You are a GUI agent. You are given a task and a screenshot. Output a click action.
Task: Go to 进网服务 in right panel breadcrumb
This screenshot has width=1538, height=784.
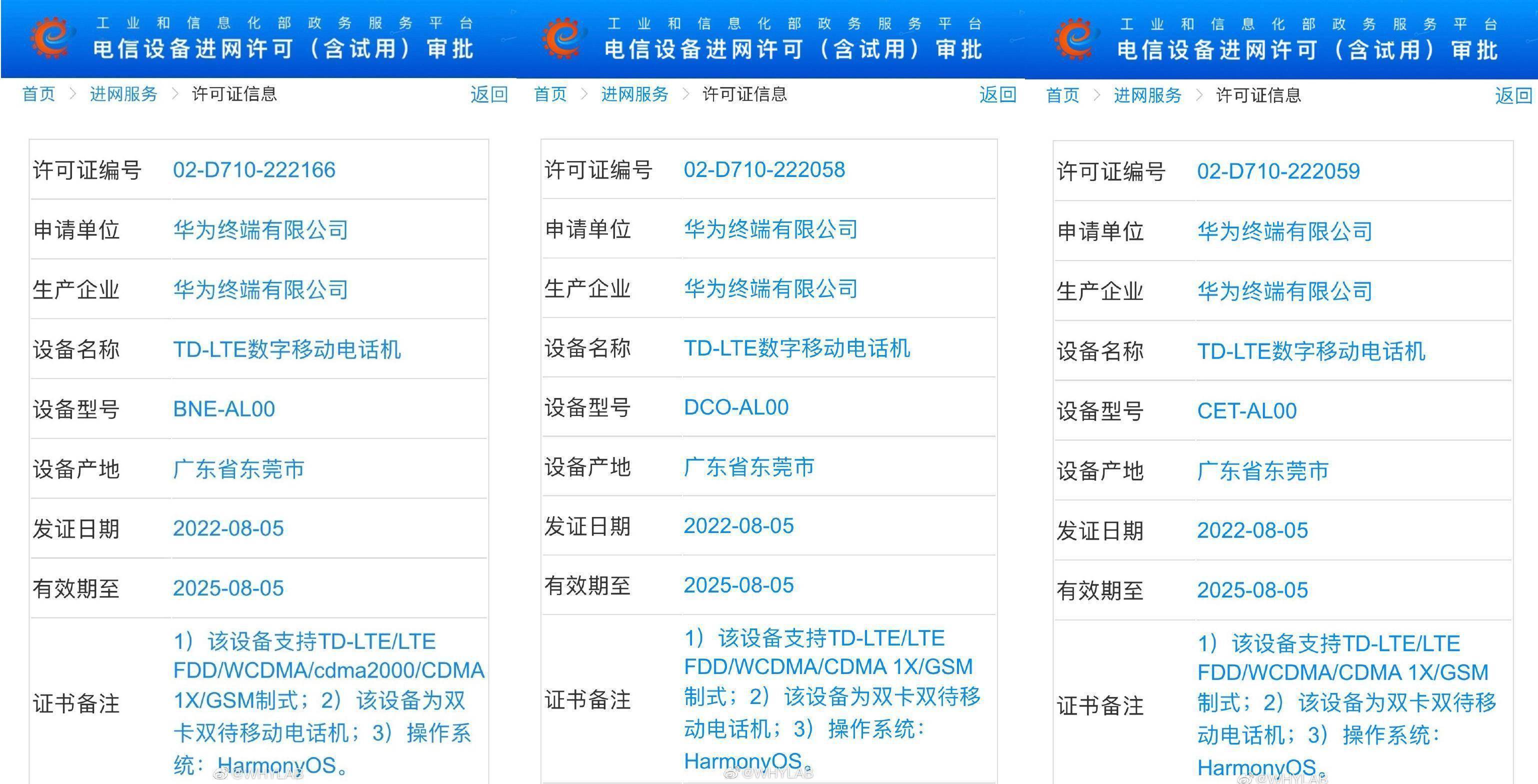coord(1147,95)
